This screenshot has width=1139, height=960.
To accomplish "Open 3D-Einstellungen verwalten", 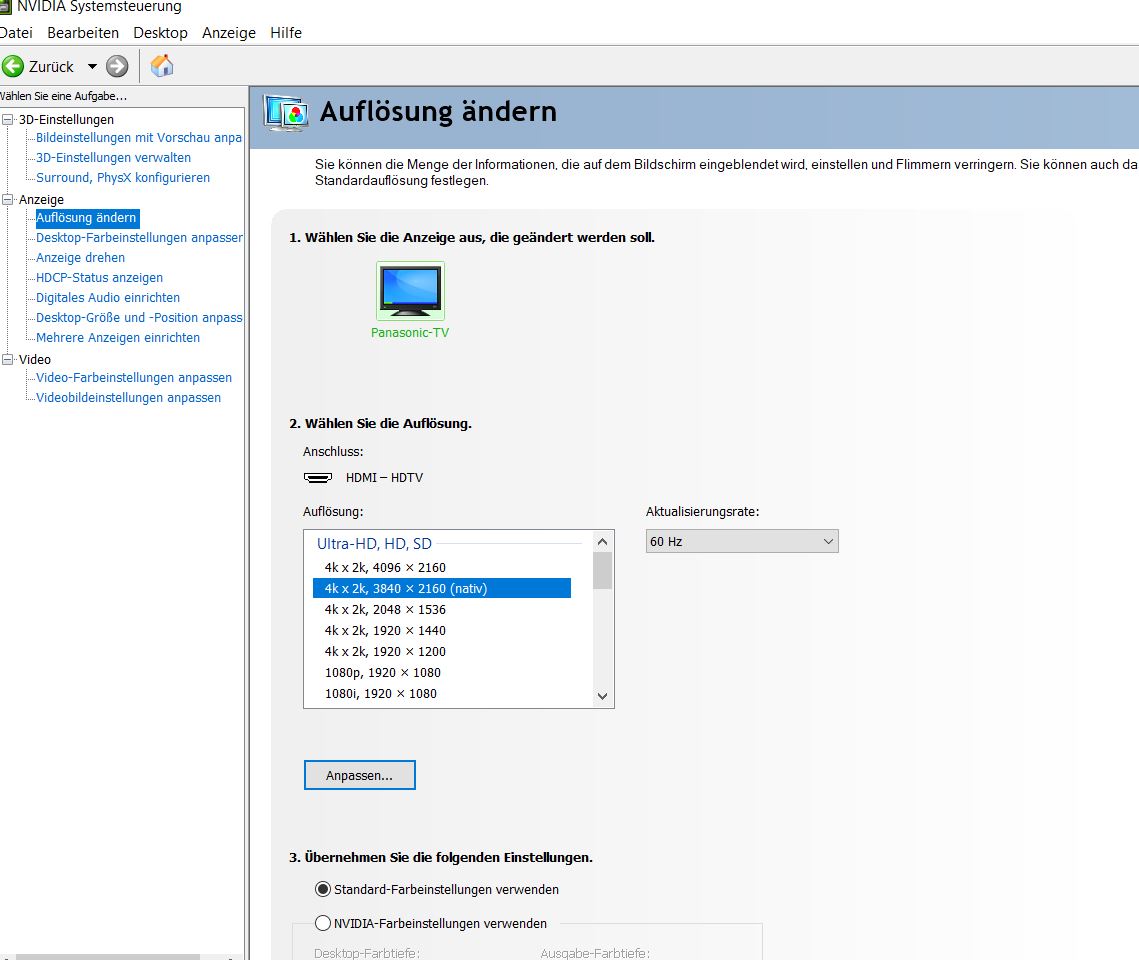I will coord(113,158).
